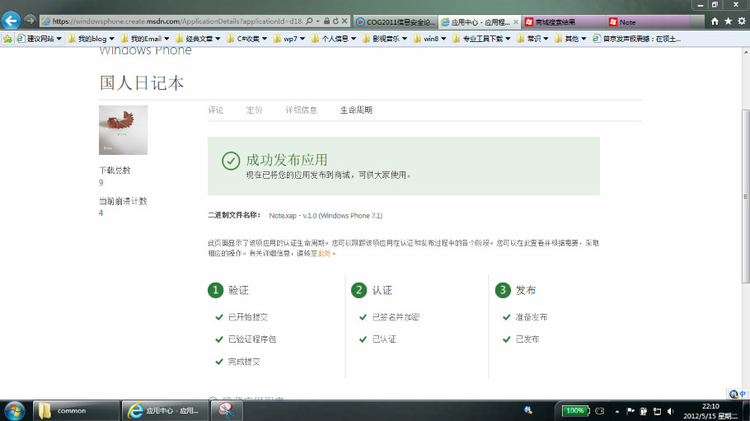The height and width of the screenshot is (421, 750).
Task: Select the 生命周期 tab
Action: (x=356, y=110)
